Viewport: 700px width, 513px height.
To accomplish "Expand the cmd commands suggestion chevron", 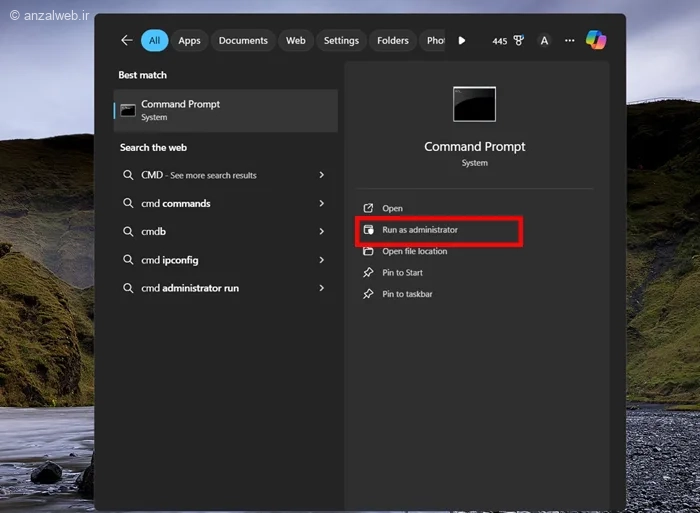I will pyautogui.click(x=321, y=204).
